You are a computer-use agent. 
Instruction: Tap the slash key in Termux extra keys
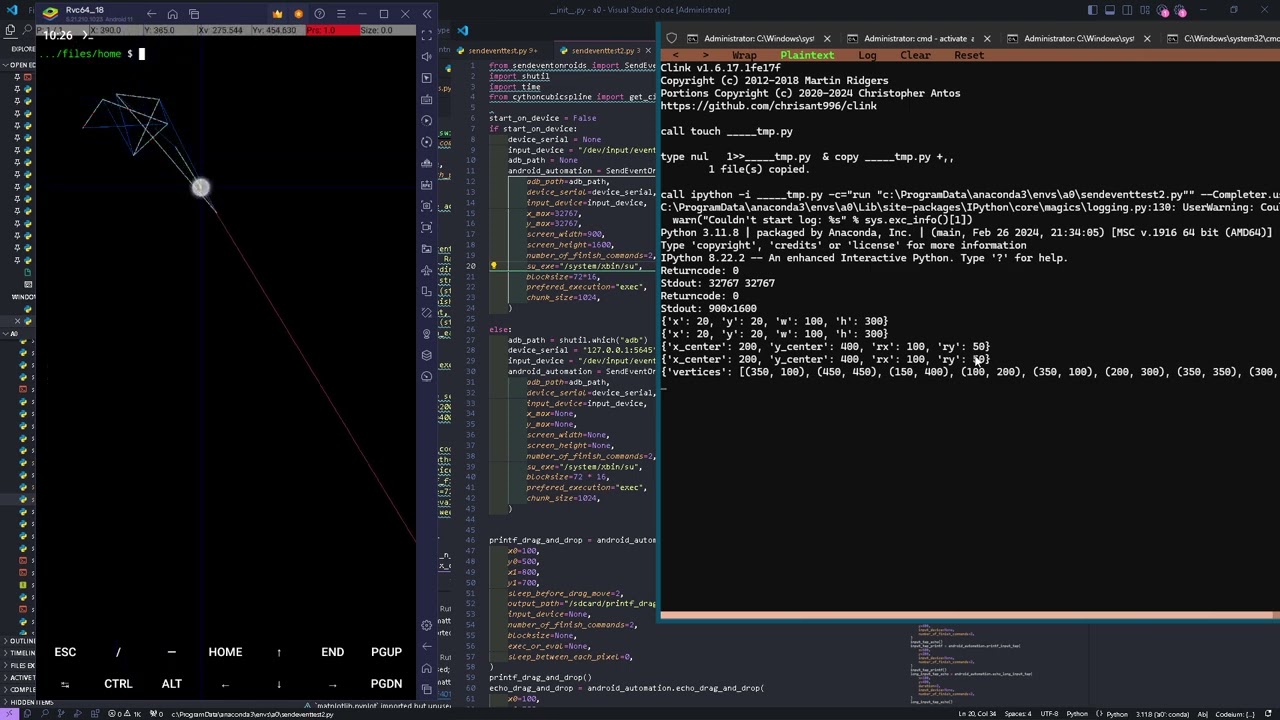118,652
